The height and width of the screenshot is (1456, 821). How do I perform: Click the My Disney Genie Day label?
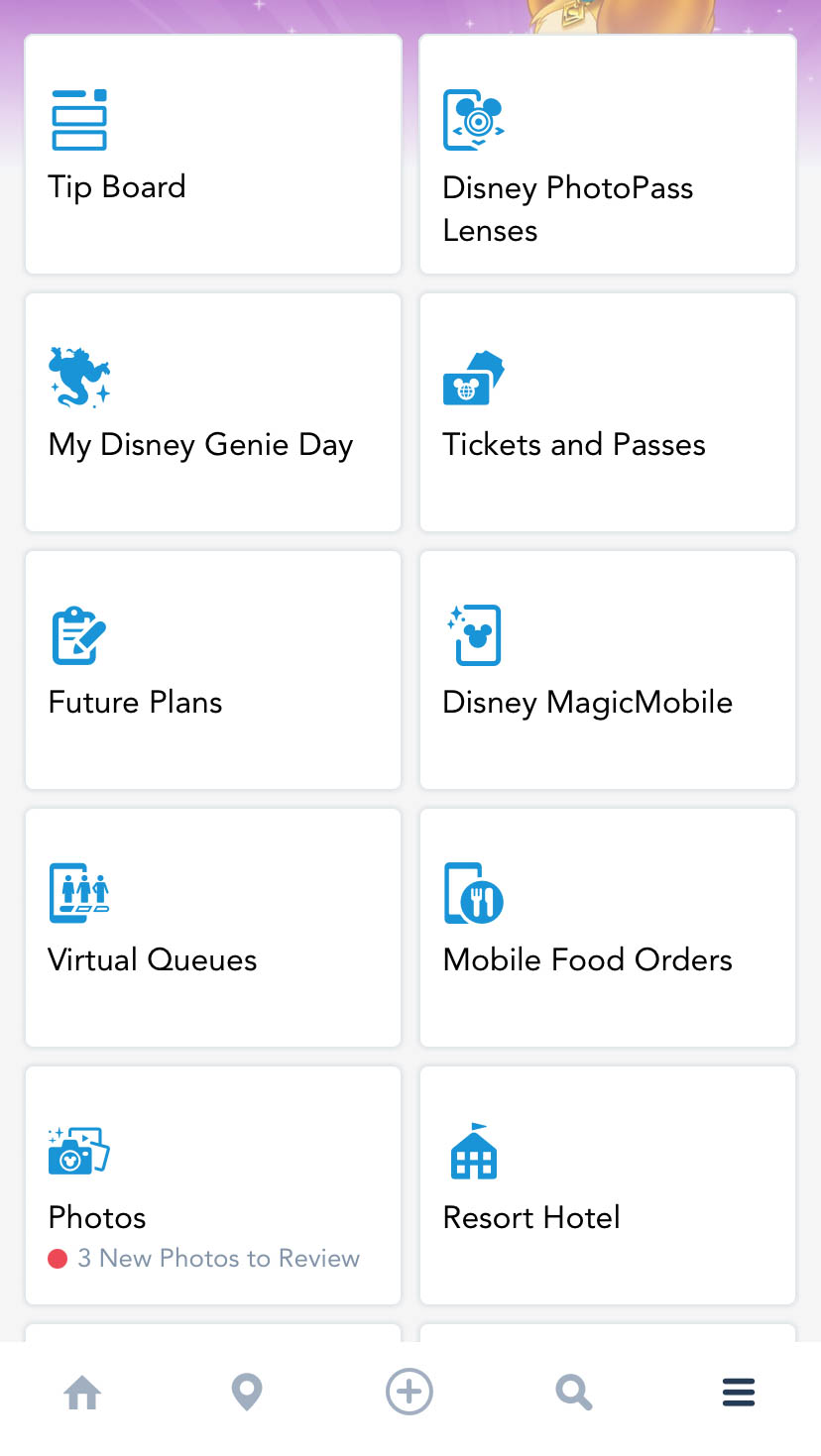pyautogui.click(x=200, y=445)
